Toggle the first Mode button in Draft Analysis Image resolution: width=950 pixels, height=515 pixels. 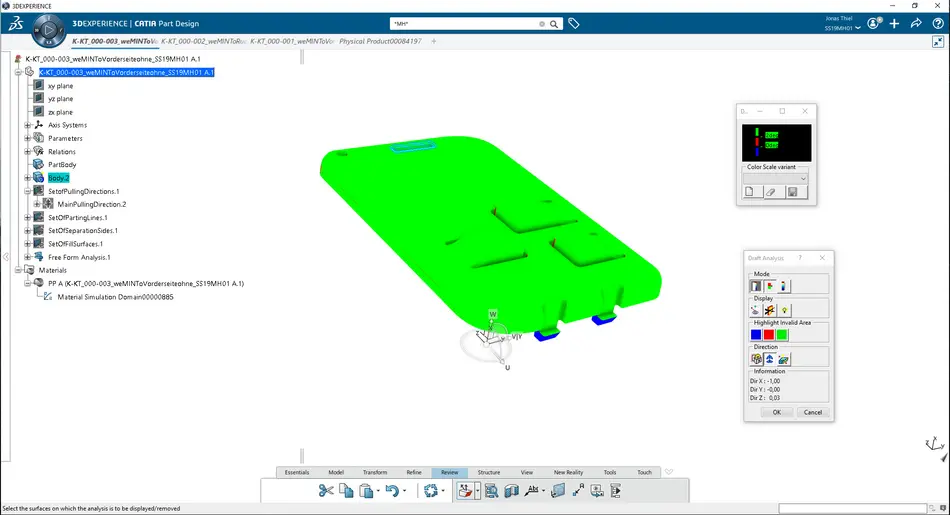(756, 286)
